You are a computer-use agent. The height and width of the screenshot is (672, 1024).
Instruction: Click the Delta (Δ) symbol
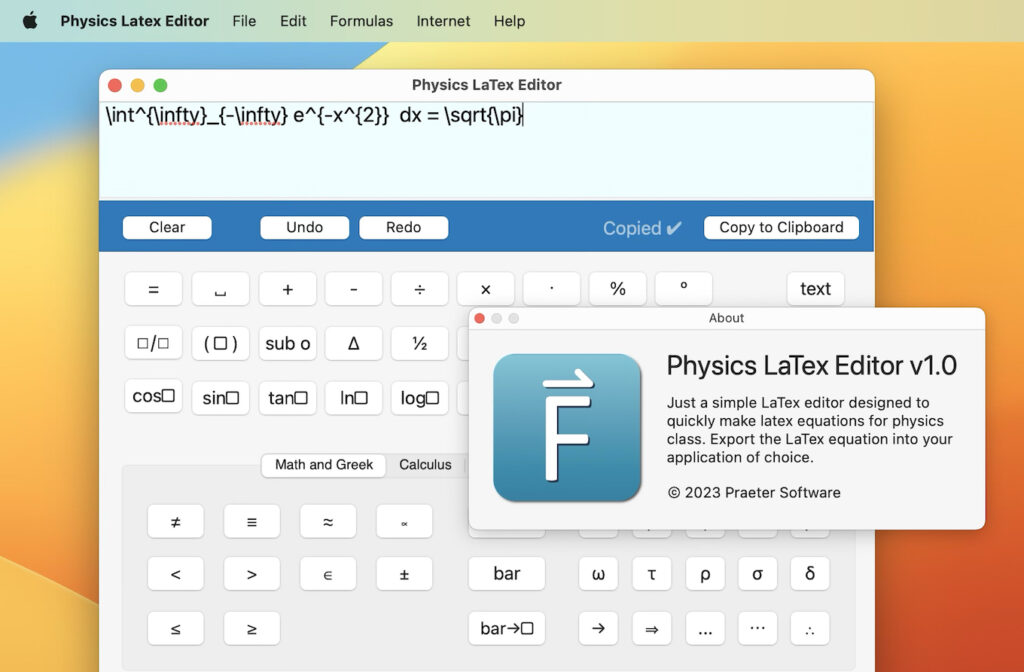pyautogui.click(x=353, y=344)
